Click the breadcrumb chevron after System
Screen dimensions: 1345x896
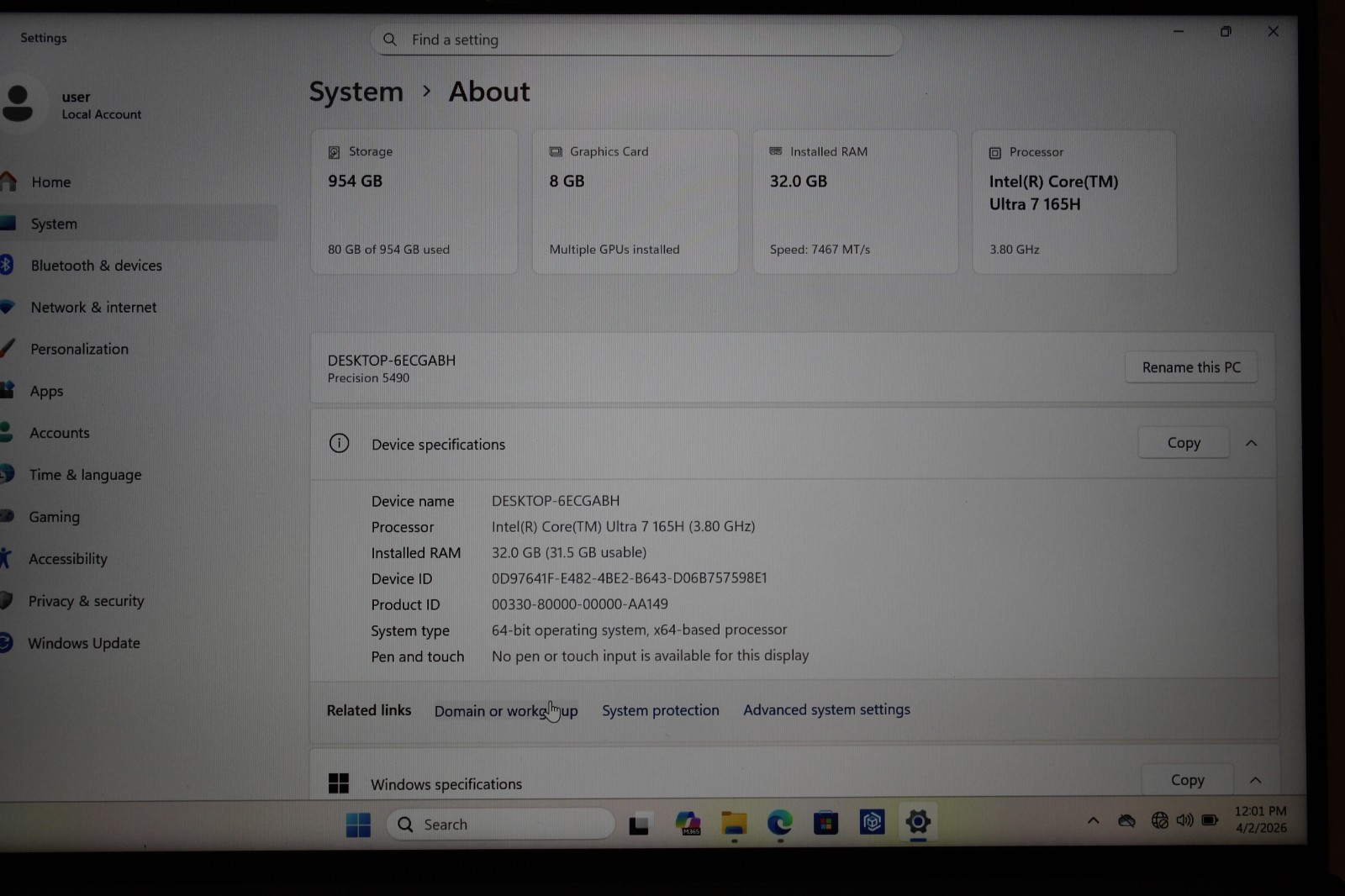point(427,91)
